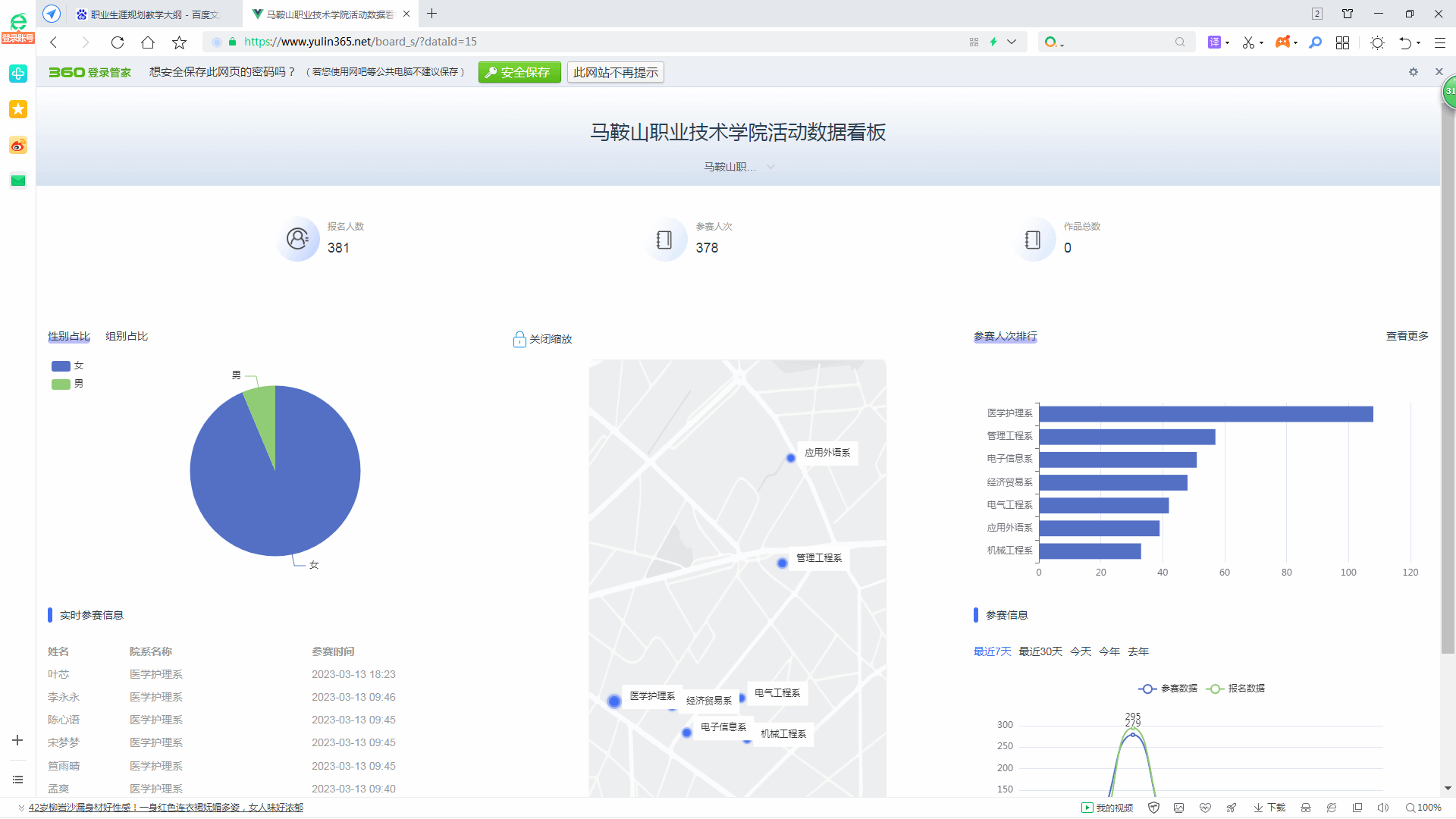The image size is (1456, 819).
Task: Select the 今天 time range tab
Action: [x=1081, y=651]
